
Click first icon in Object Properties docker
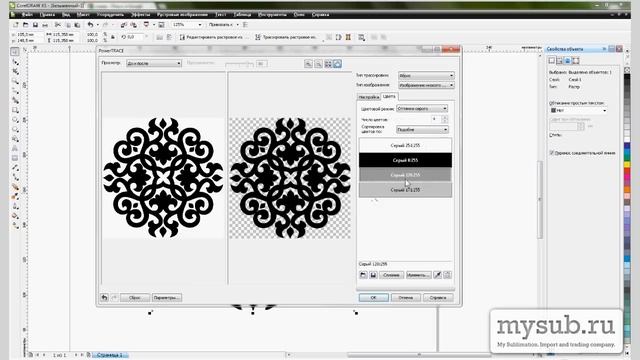pos(552,60)
